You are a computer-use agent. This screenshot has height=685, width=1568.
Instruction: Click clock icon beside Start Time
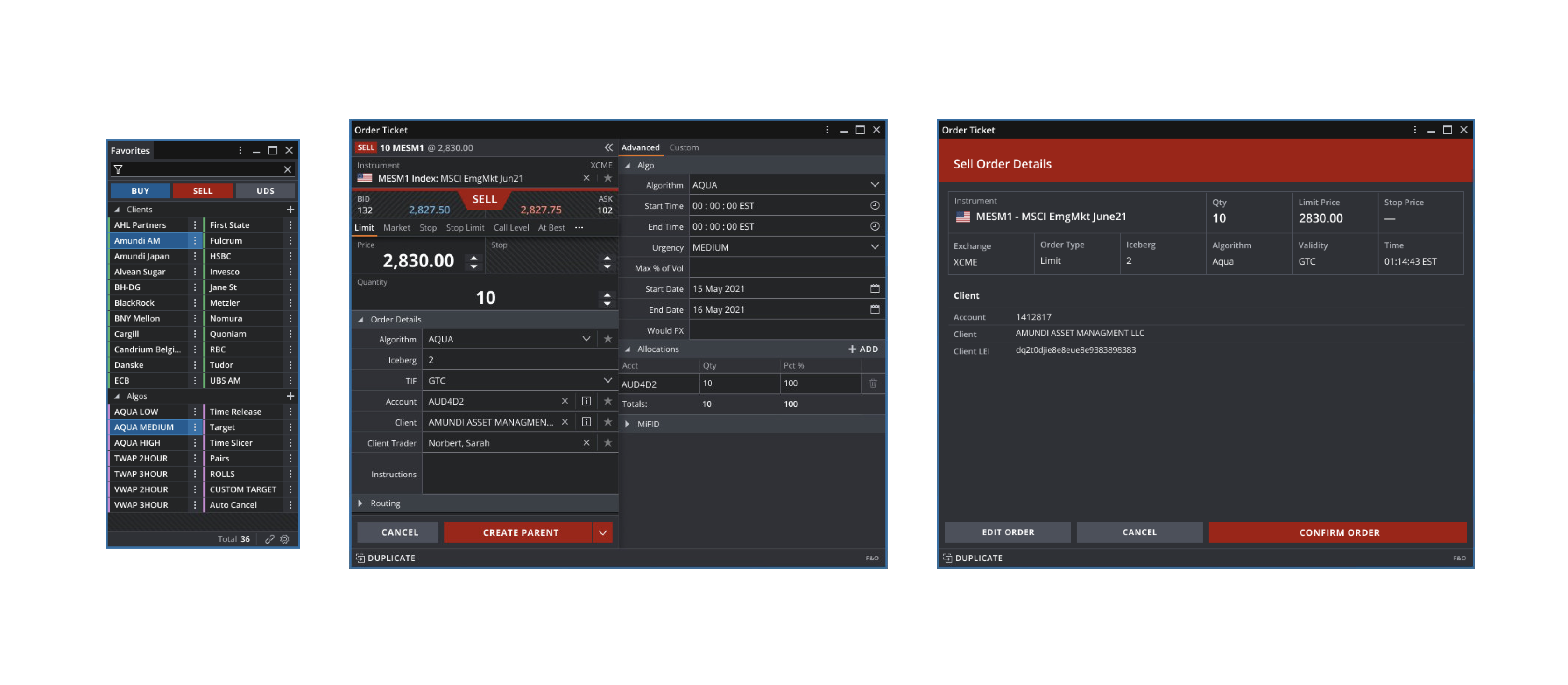coord(875,206)
